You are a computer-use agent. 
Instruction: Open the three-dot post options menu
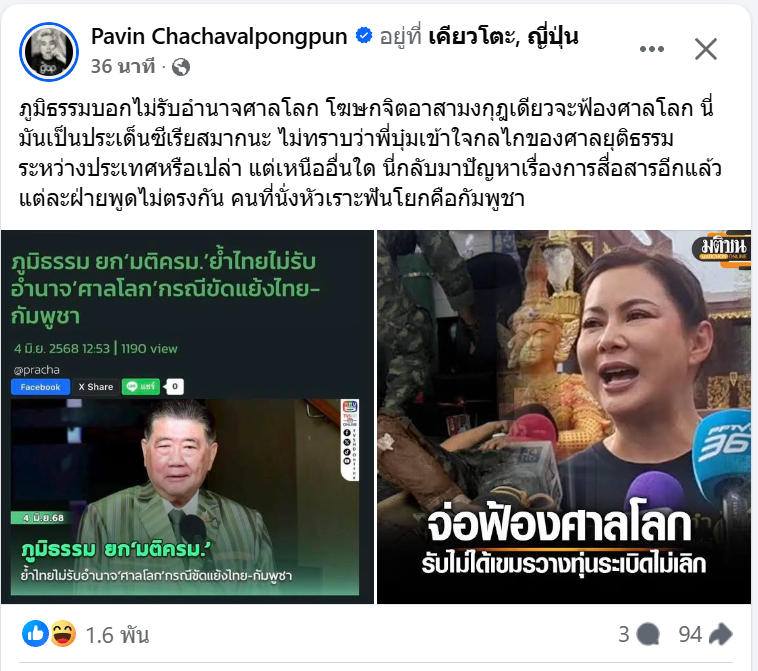point(651,49)
